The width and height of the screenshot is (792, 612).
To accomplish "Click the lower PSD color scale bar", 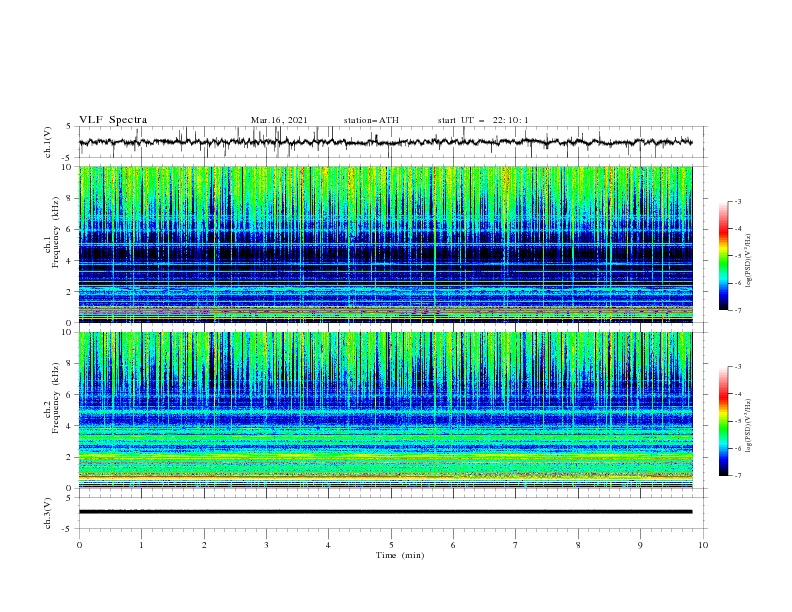I will pyautogui.click(x=723, y=421).
